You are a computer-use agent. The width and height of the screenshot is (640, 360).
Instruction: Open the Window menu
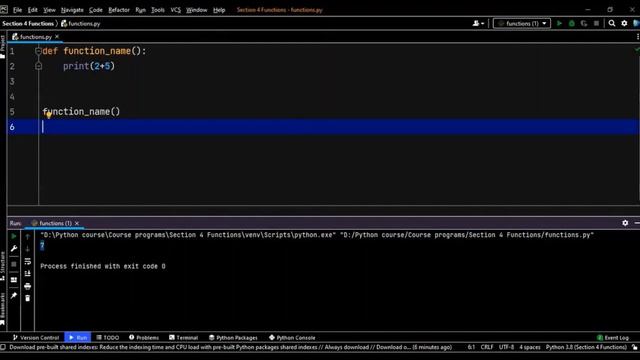[x=196, y=10]
